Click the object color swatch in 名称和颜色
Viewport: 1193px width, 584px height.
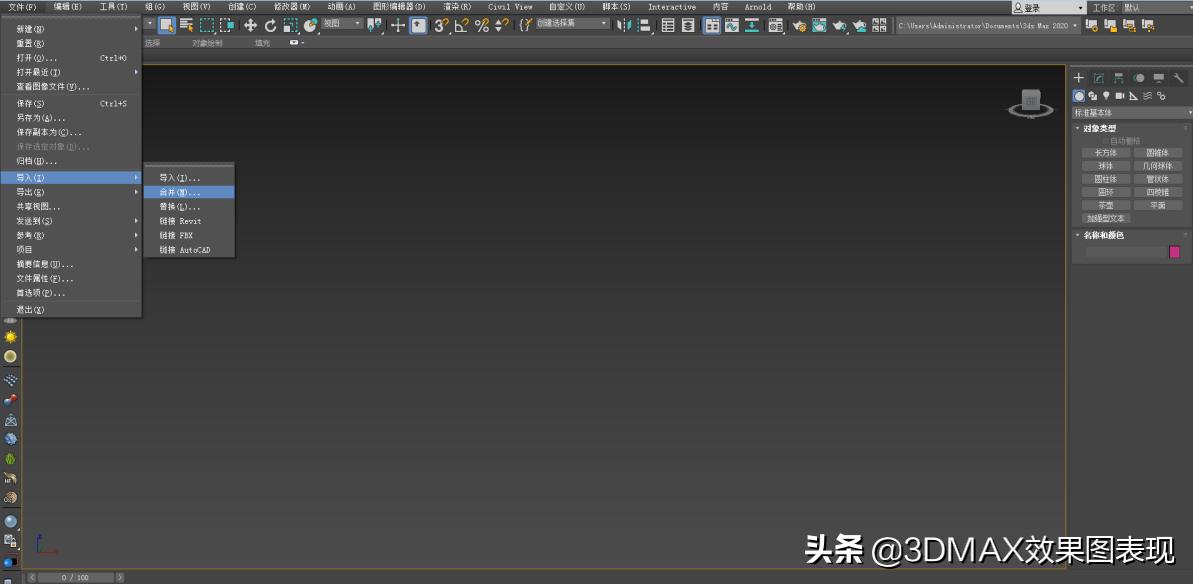[x=1173, y=252]
